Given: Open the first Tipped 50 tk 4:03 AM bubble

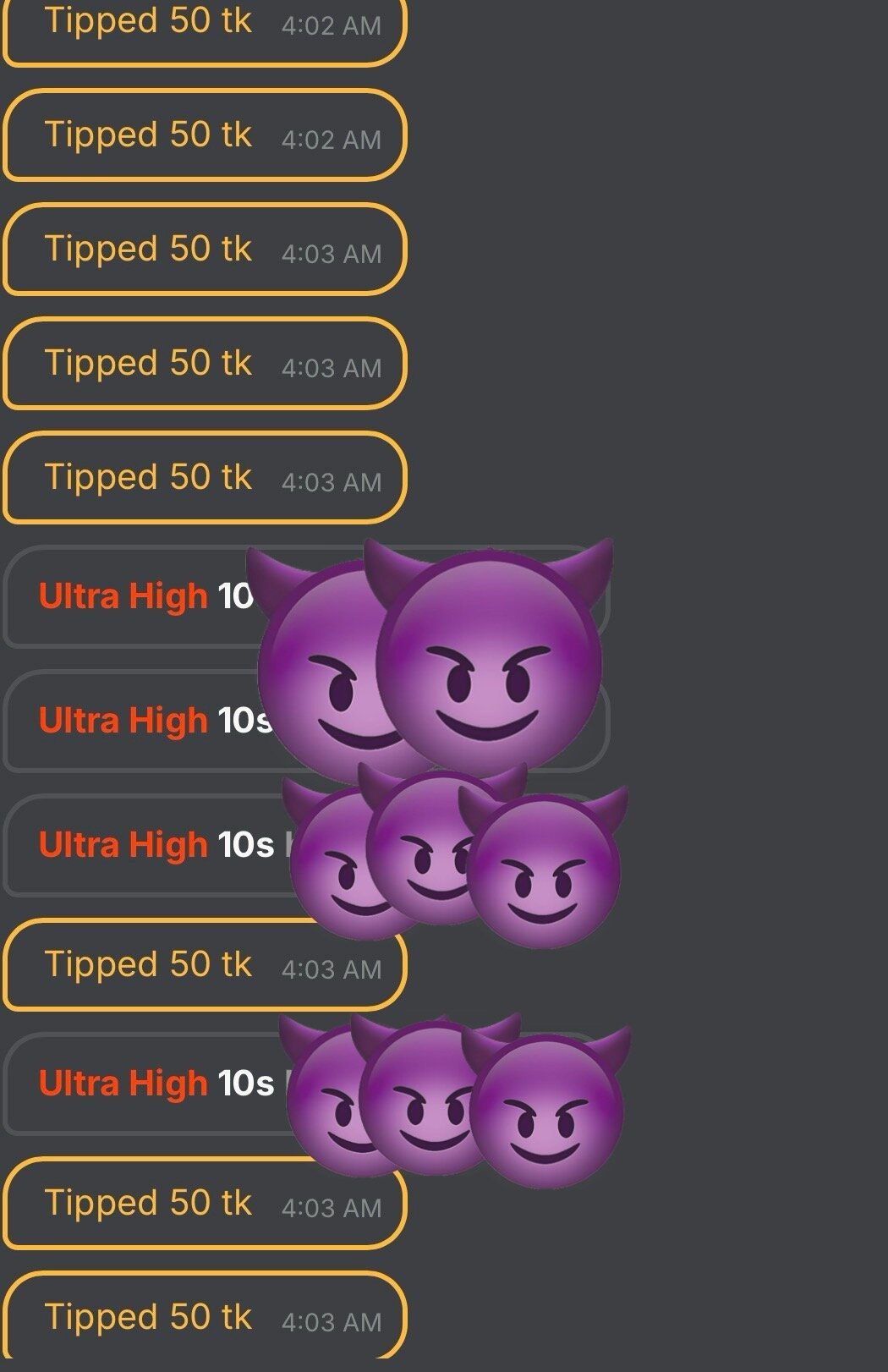Looking at the screenshot, I should tap(205, 249).
